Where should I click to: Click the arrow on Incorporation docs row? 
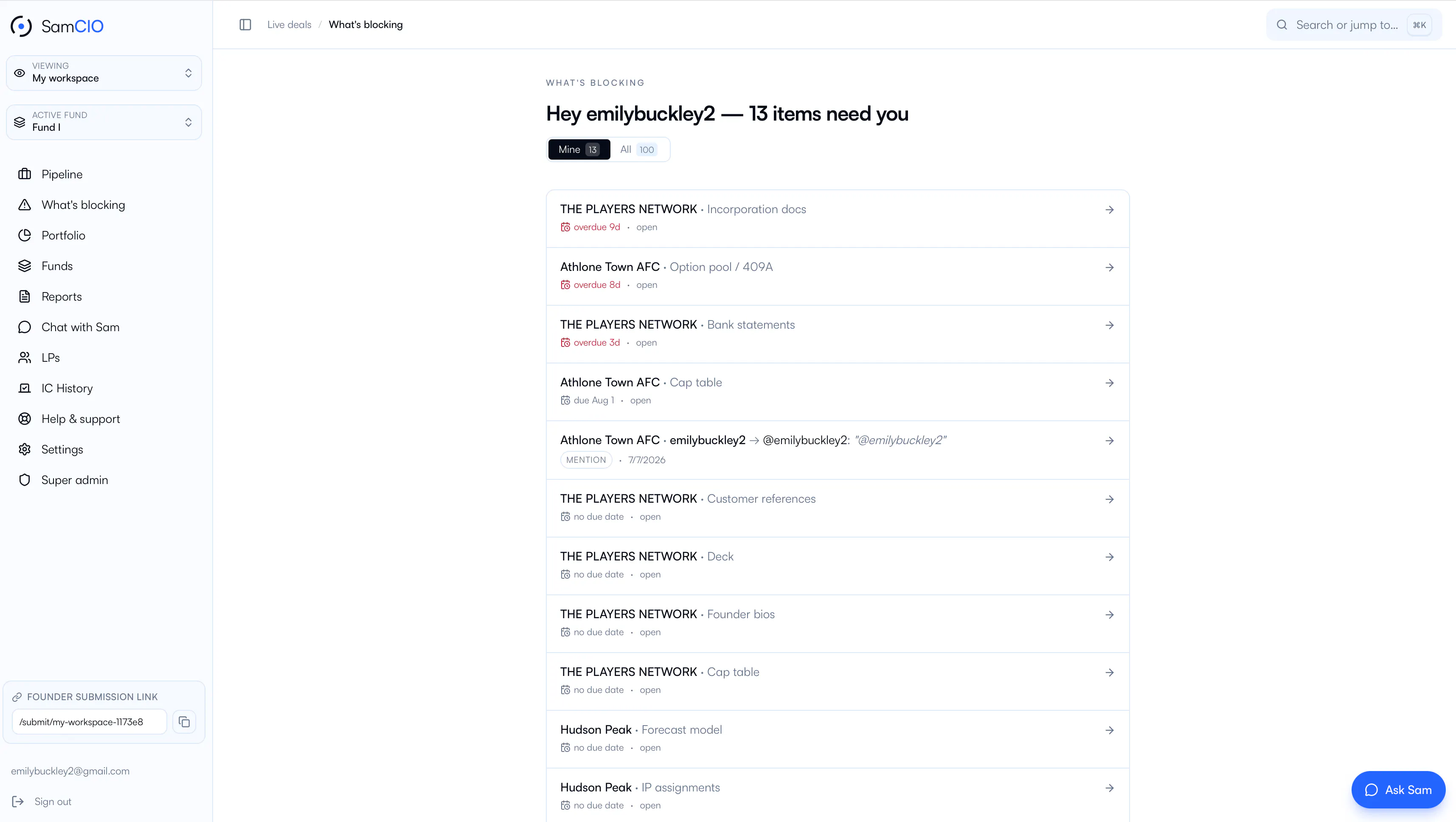pos(1110,210)
